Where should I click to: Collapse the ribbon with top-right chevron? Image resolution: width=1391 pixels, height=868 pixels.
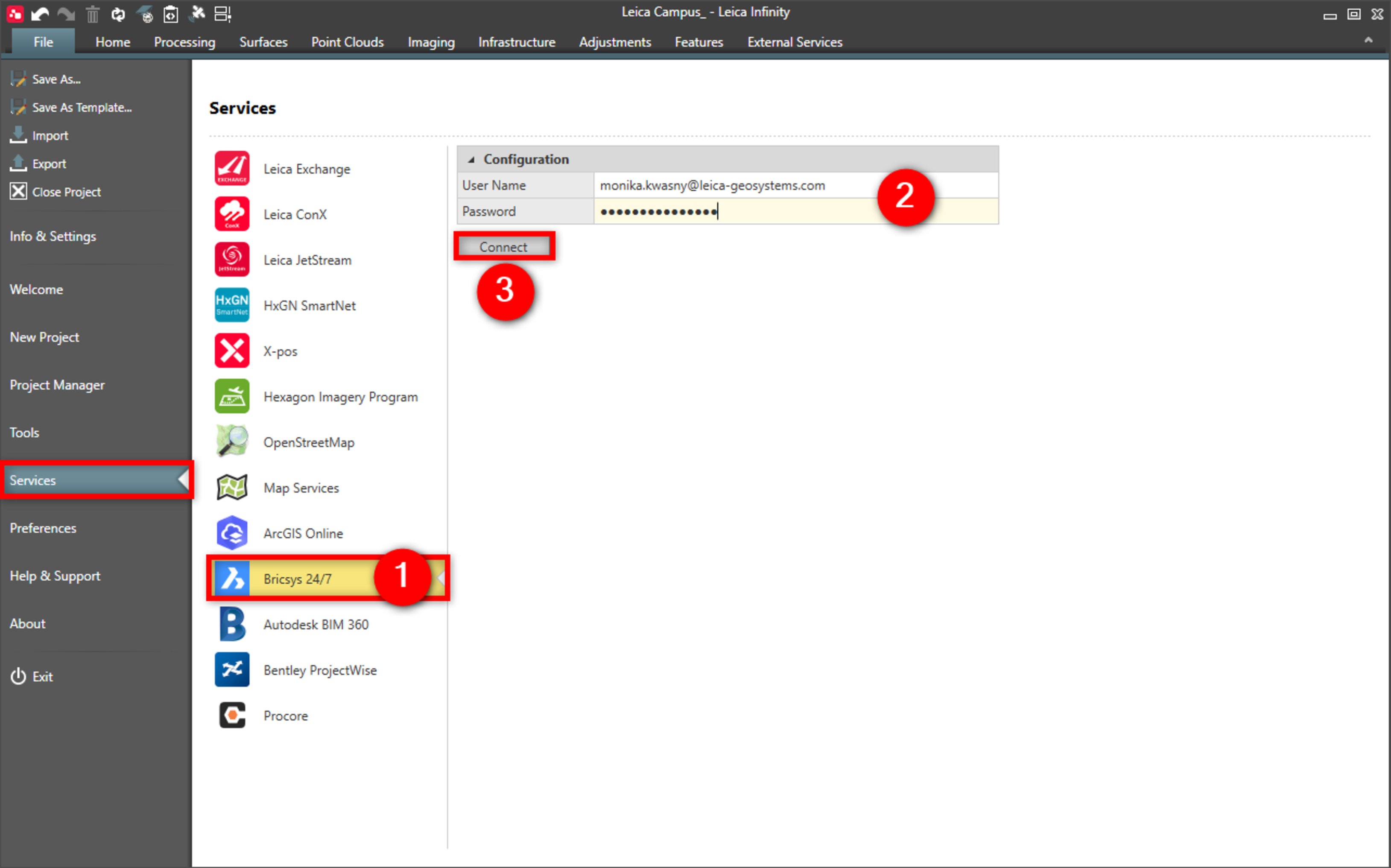(x=1369, y=40)
